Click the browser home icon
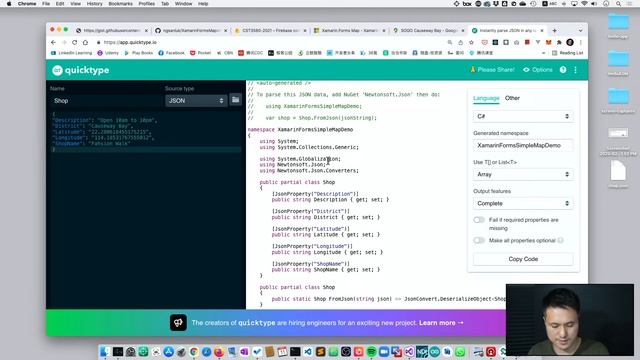Image resolution: width=640 pixels, height=360 pixels. 85,42
